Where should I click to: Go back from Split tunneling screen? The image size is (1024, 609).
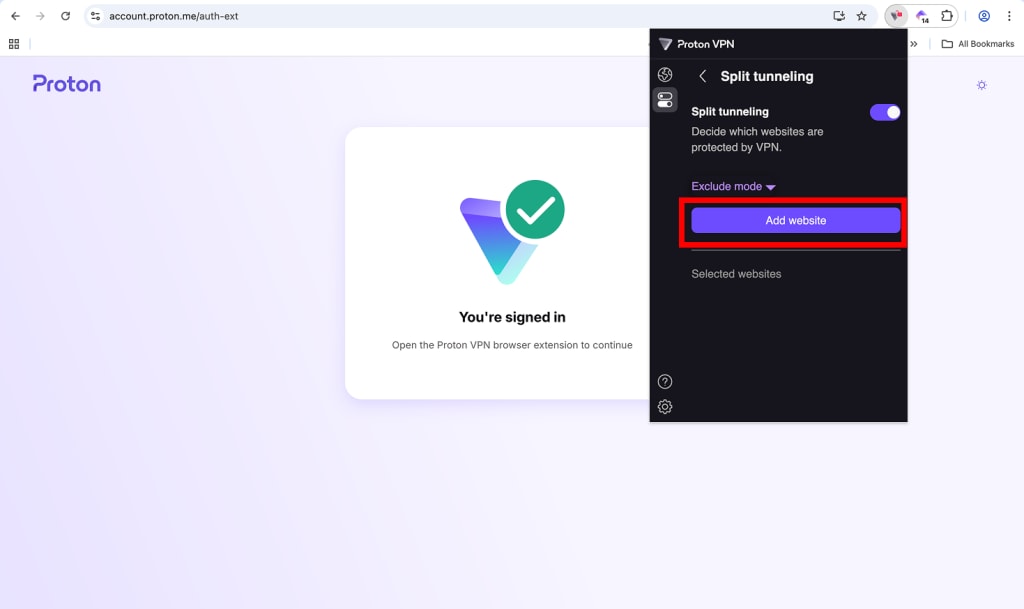(x=703, y=76)
